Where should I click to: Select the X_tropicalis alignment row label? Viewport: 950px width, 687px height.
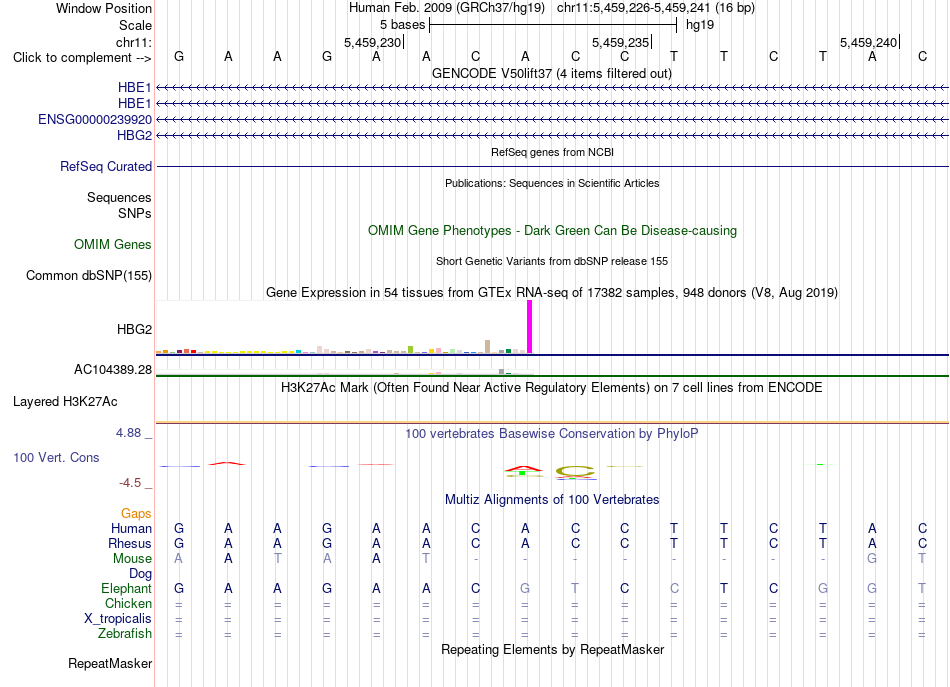[x=118, y=619]
